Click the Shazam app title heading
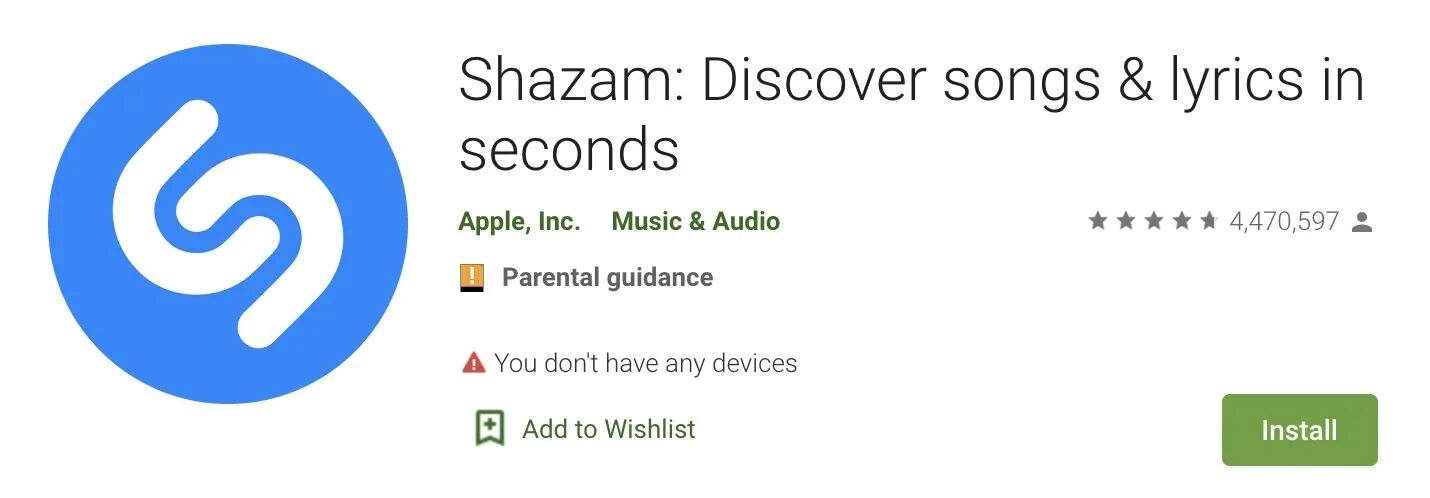 [911, 116]
